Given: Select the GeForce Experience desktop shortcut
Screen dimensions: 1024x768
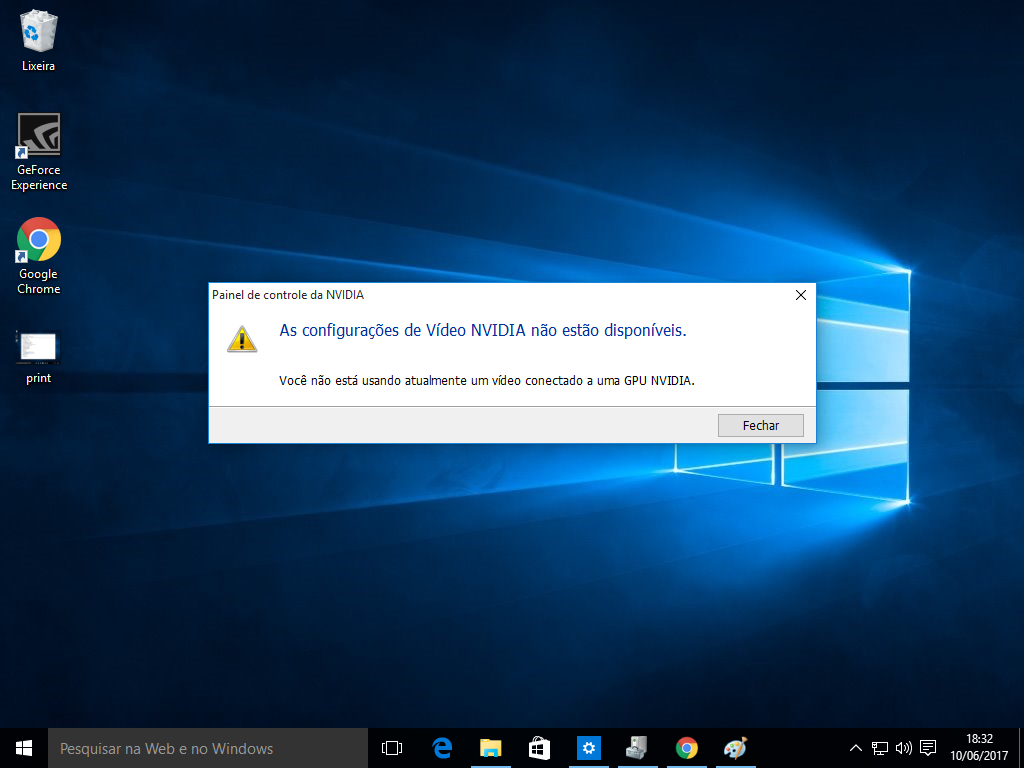Looking at the screenshot, I should tap(39, 152).
